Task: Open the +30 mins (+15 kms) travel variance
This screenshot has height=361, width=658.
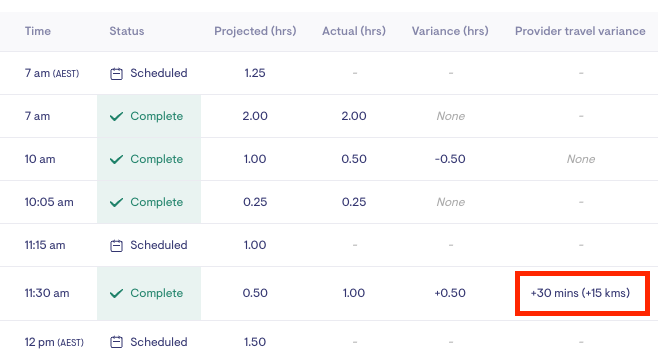Action: point(580,293)
